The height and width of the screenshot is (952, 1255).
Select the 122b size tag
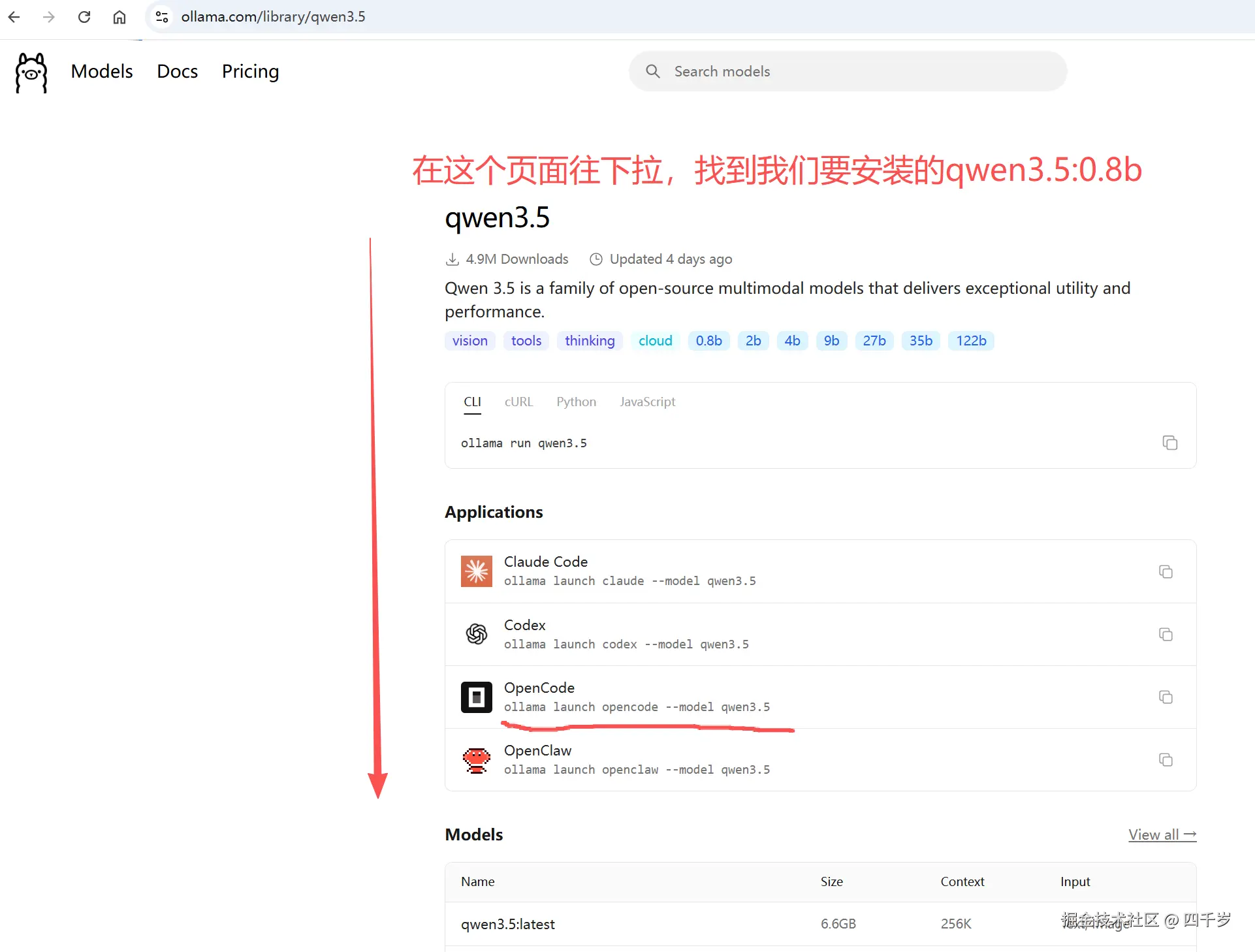[971, 340]
